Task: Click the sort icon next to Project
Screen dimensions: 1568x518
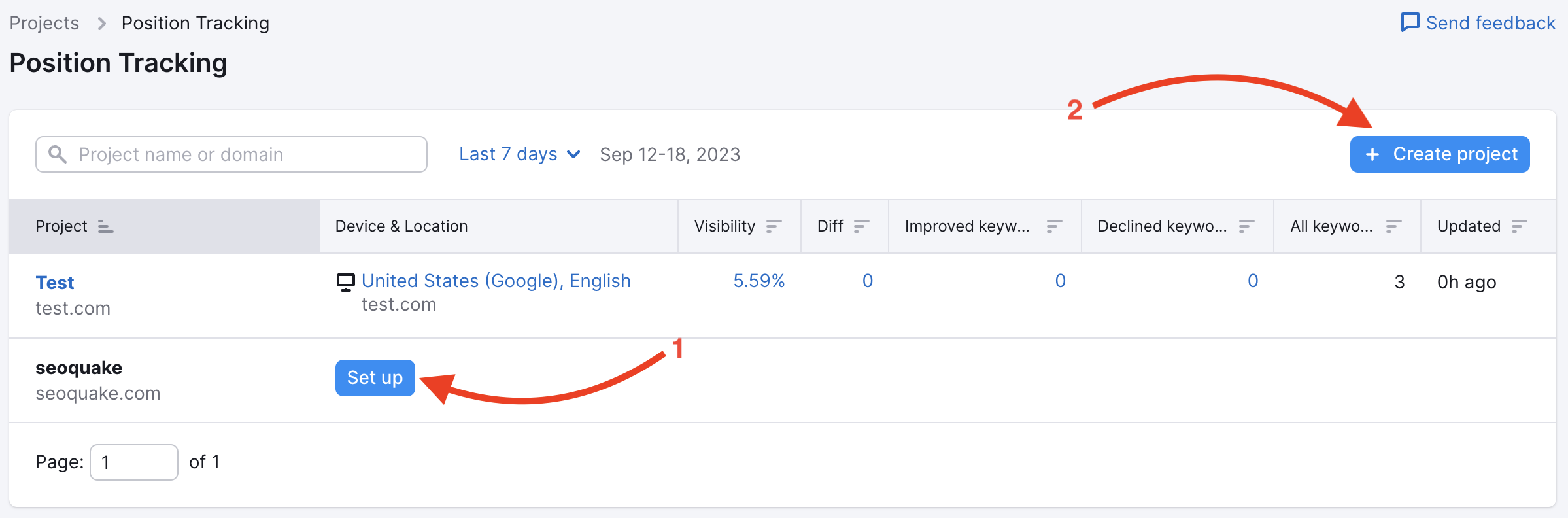Action: [105, 226]
